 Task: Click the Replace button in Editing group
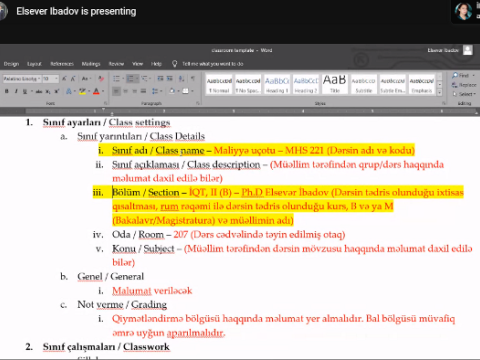coord(464,85)
